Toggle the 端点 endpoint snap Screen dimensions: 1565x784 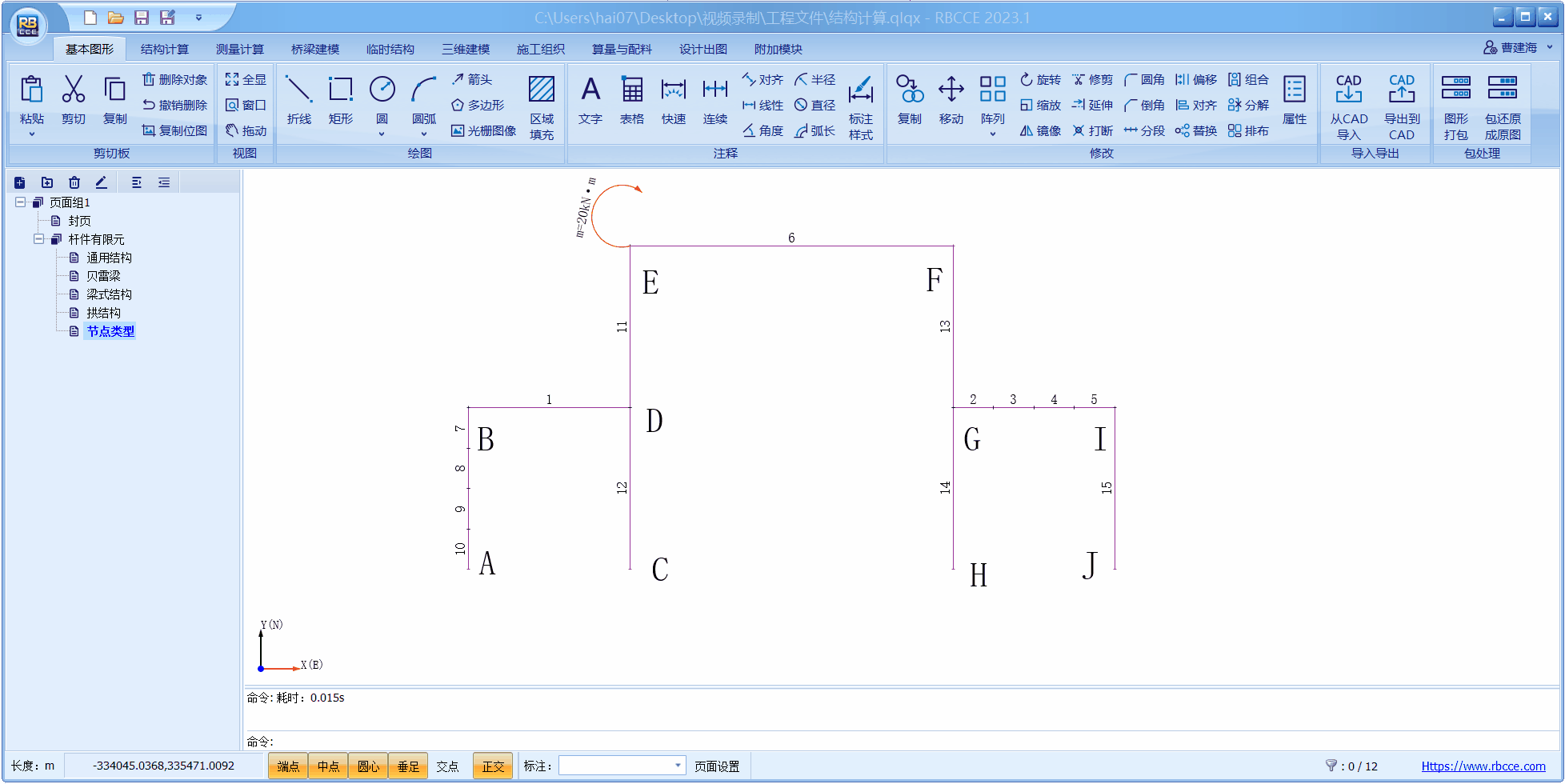tap(288, 766)
